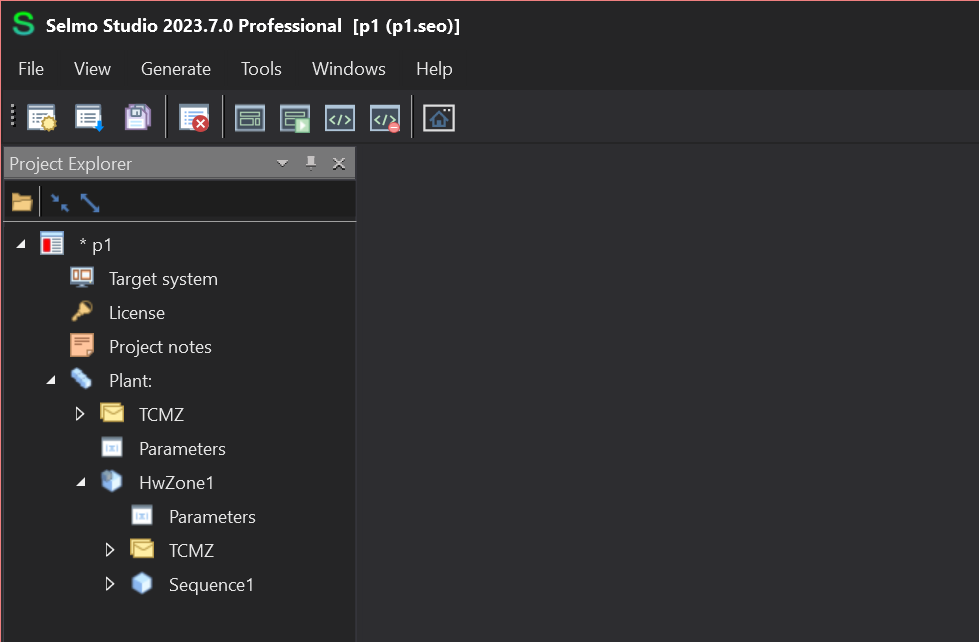The height and width of the screenshot is (642, 979).
Task: Click the Sequence1 cube icon
Action: [142, 583]
